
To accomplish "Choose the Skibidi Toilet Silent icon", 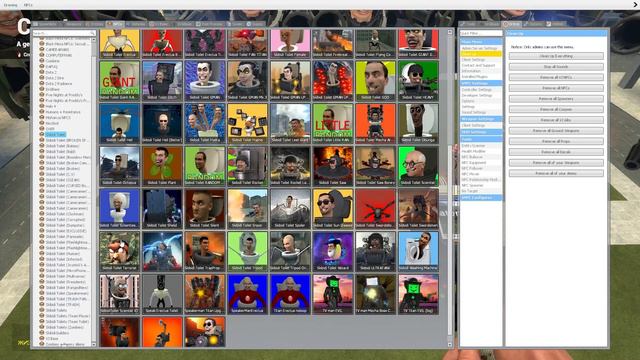I will tap(204, 209).
